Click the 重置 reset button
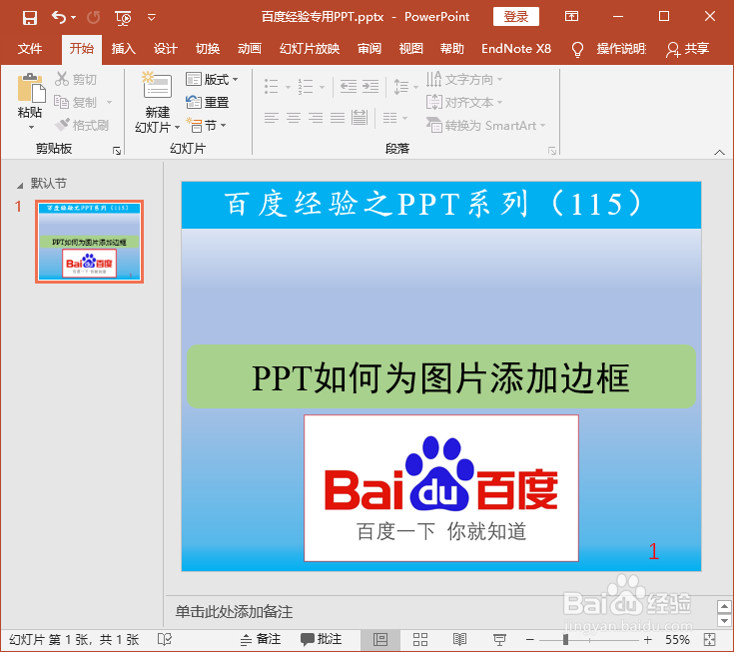Image resolution: width=734 pixels, height=652 pixels. (207, 102)
